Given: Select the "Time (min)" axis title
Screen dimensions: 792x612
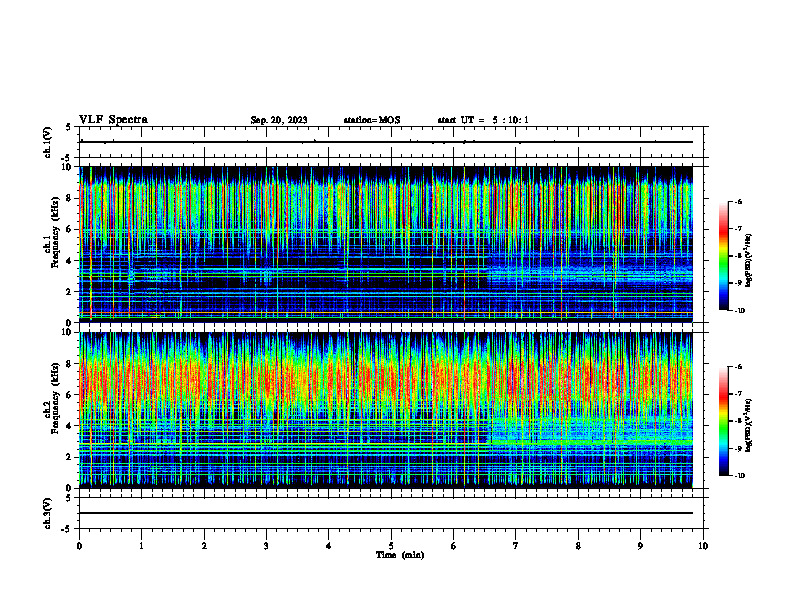Looking at the screenshot, I should pyautogui.click(x=400, y=555).
